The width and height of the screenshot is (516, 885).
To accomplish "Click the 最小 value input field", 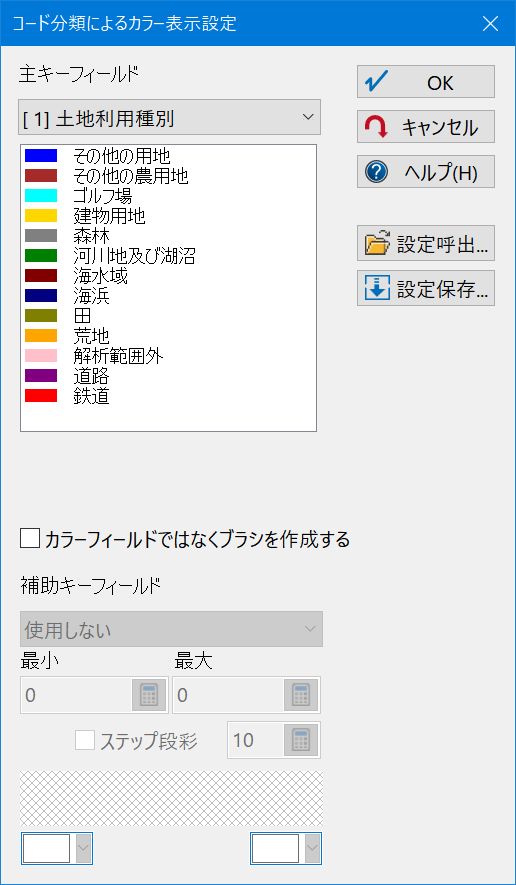I will tap(76, 695).
